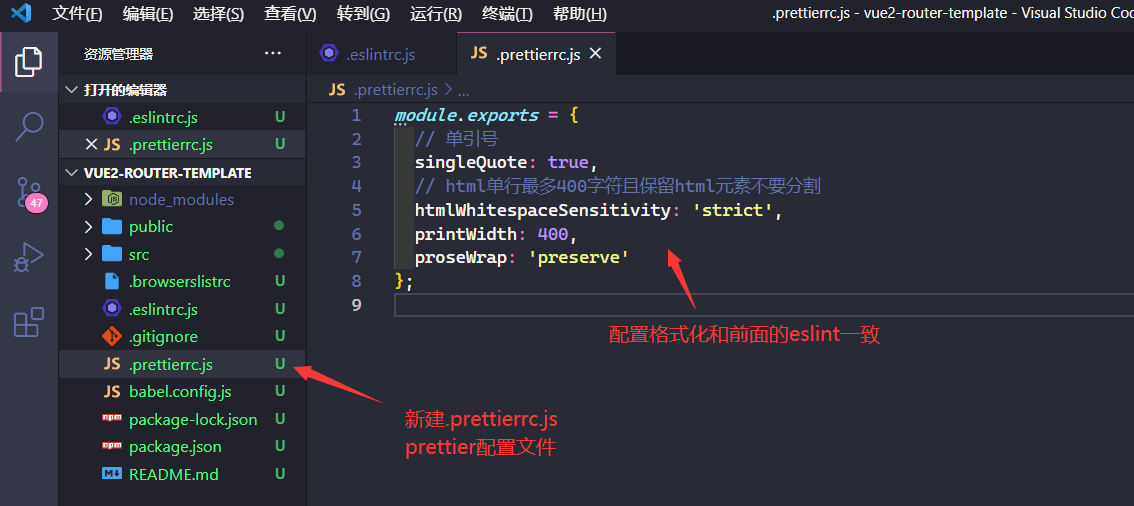Collapse the VUE2-ROUTER-TEMPLATE section
1134x506 pixels.
pyautogui.click(x=71, y=172)
